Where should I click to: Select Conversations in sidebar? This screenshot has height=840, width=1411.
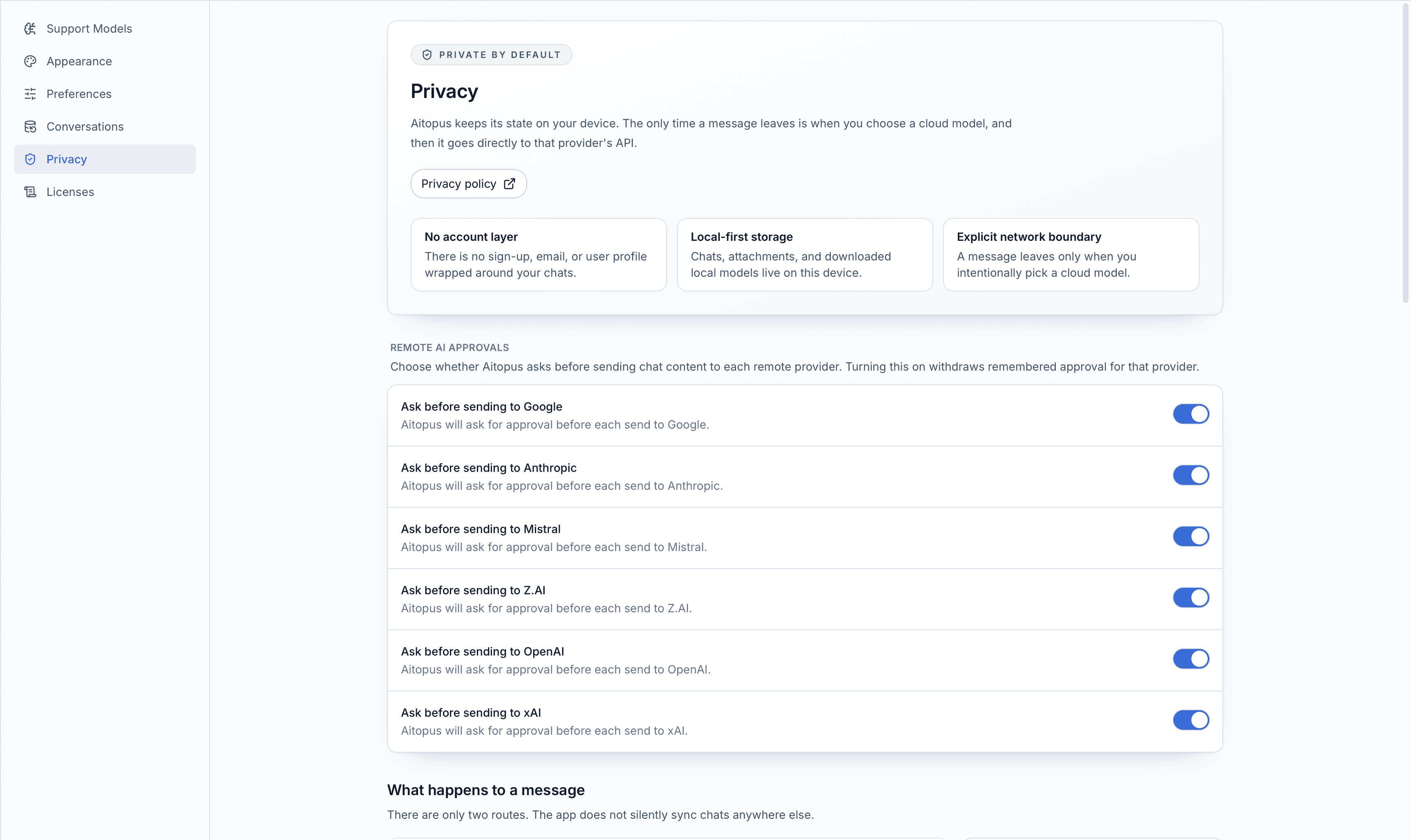tap(105, 127)
